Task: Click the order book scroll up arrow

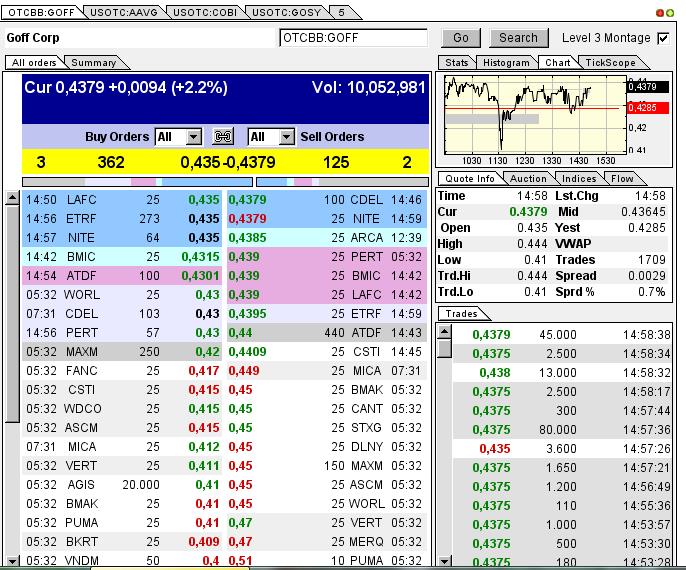Action: click(12, 198)
